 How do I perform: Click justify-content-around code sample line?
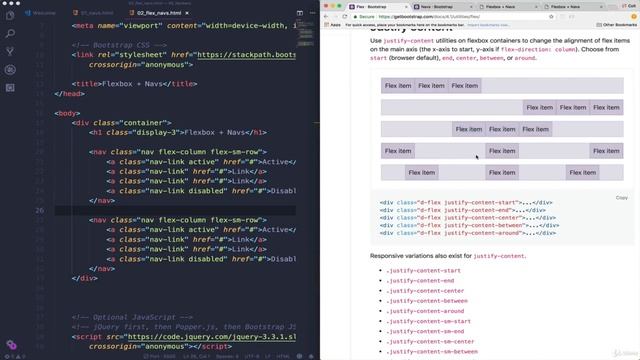click(x=467, y=233)
